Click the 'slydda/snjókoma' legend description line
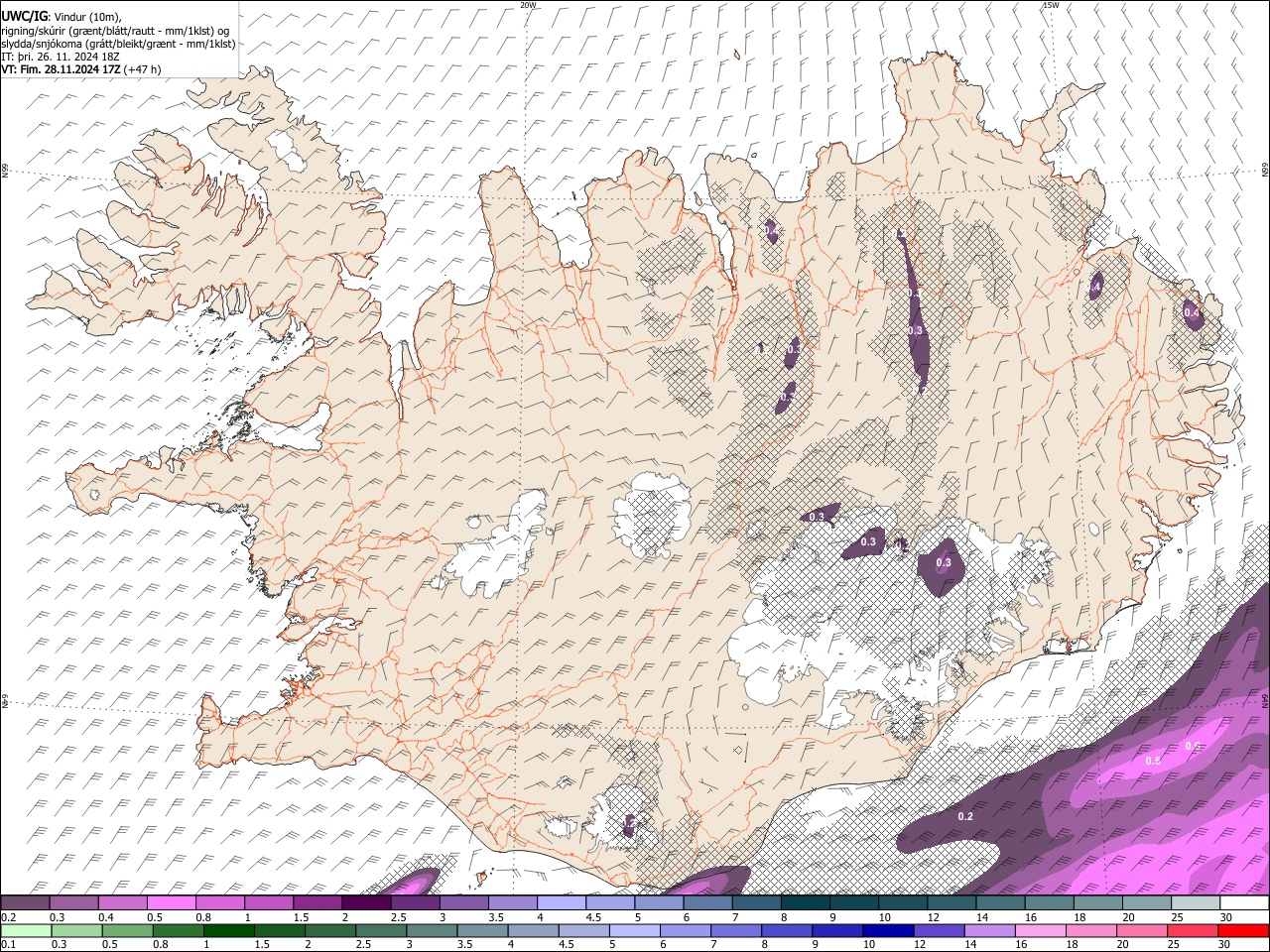Viewport: 1270px width, 952px height. (118, 44)
